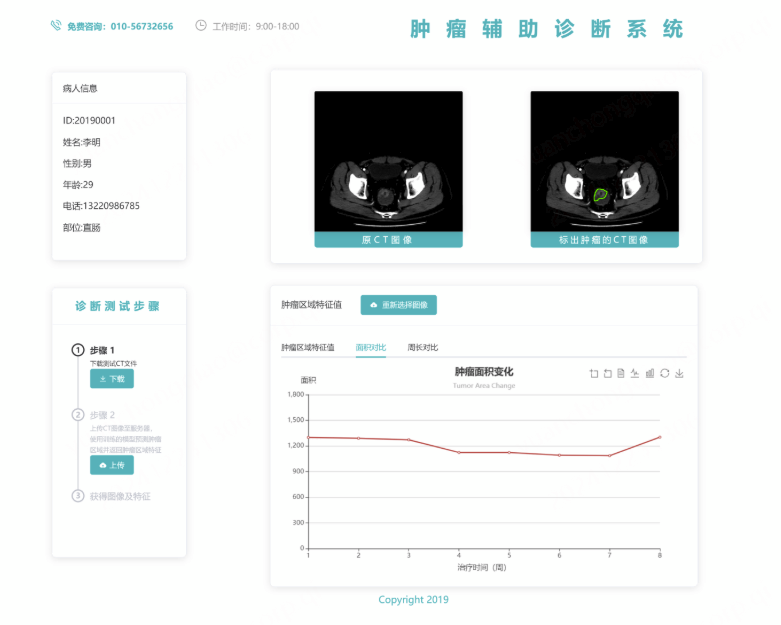Viewport: 781px width, 625px height.
Task: Switch chart to line type icon
Action: tap(635, 374)
